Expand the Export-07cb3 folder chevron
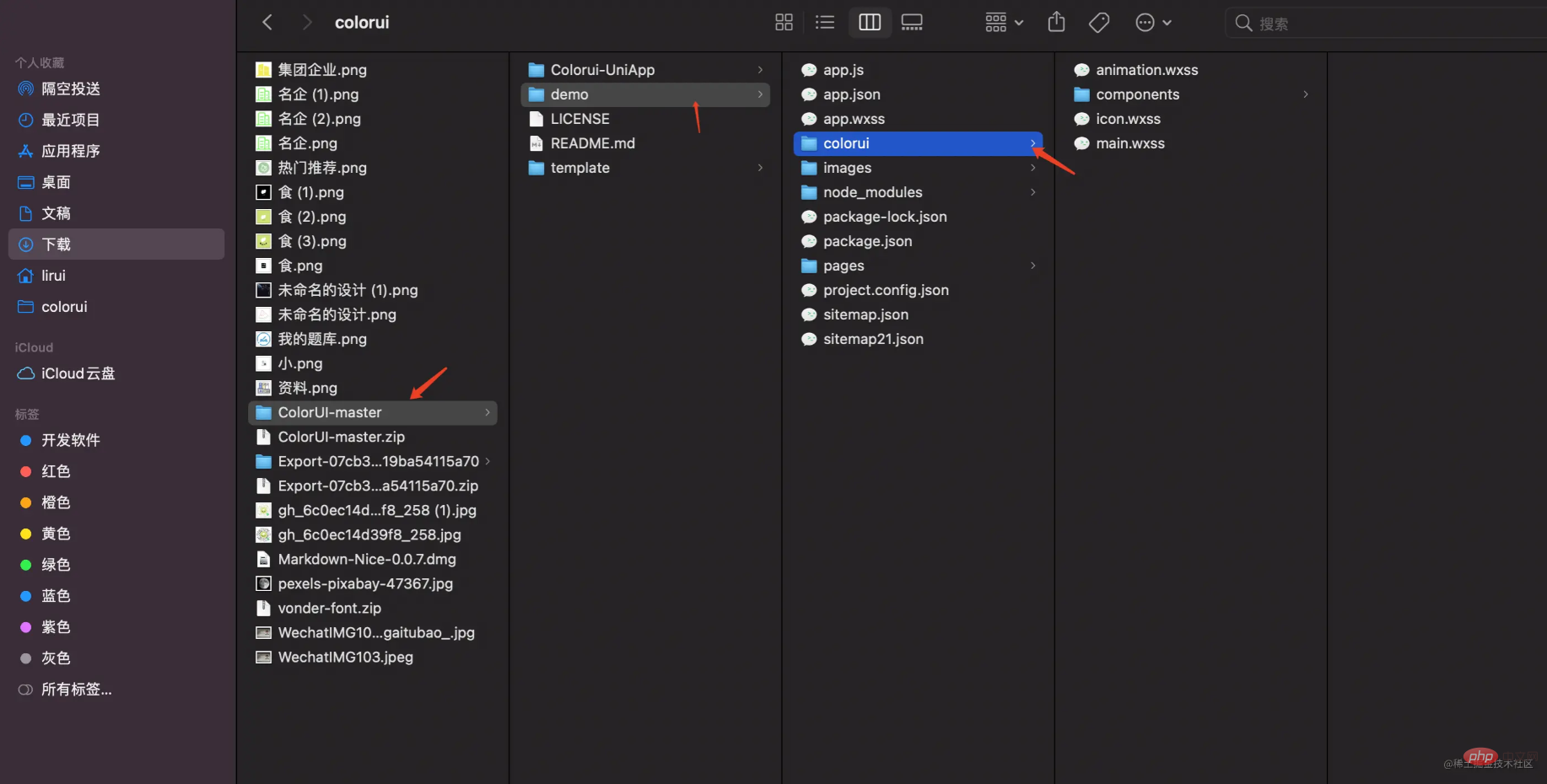The height and width of the screenshot is (784, 1547). (488, 461)
